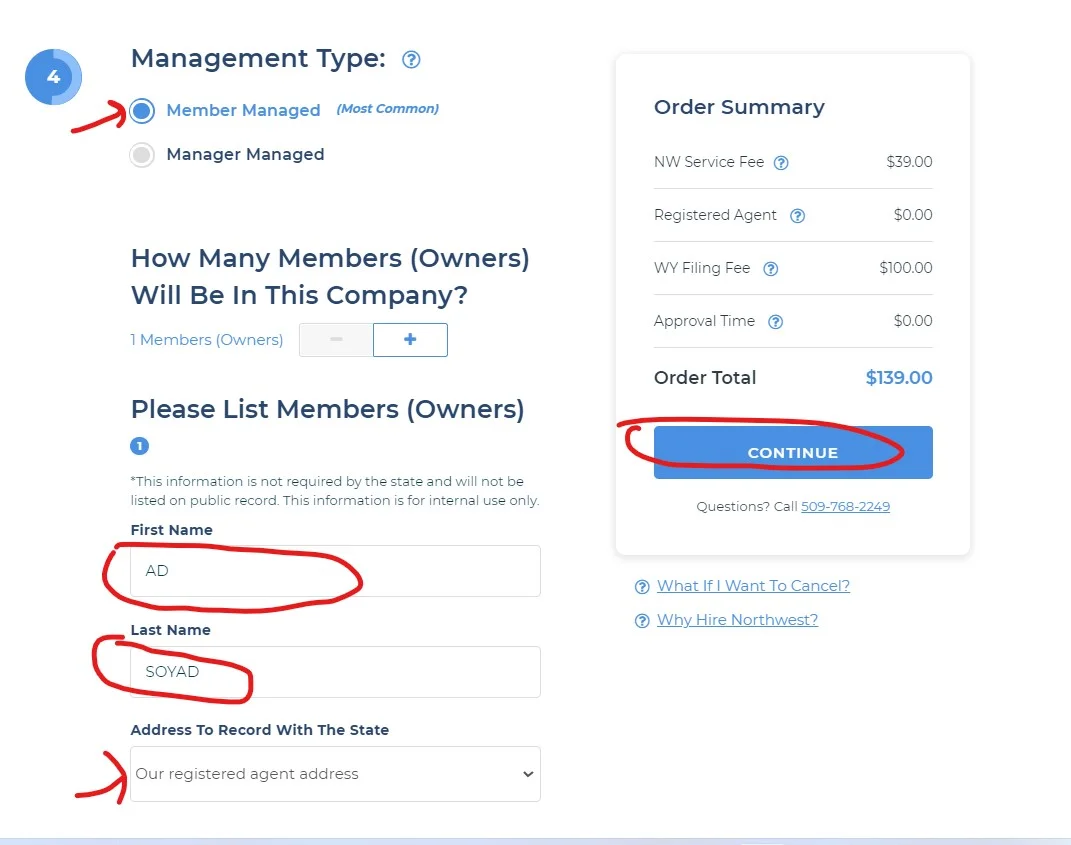The image size is (1071, 845).
Task: Click the member number 1 badge
Action: tap(140, 446)
